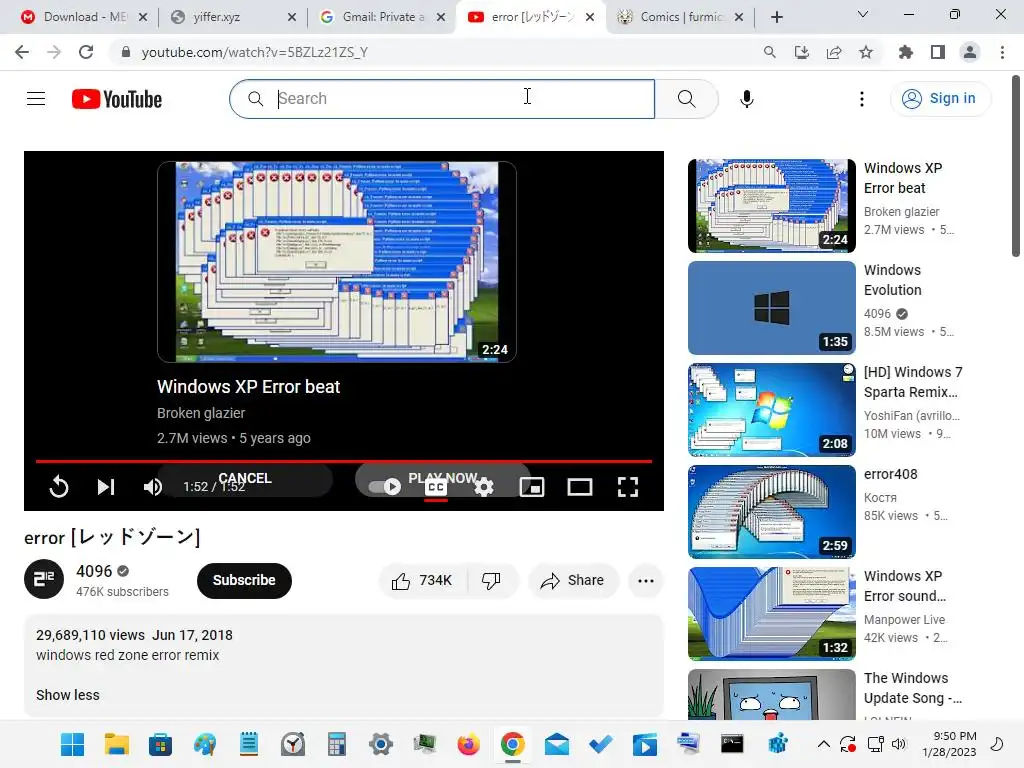Open Mail app from taskbar
The width and height of the screenshot is (1024, 768).
pyautogui.click(x=556, y=744)
